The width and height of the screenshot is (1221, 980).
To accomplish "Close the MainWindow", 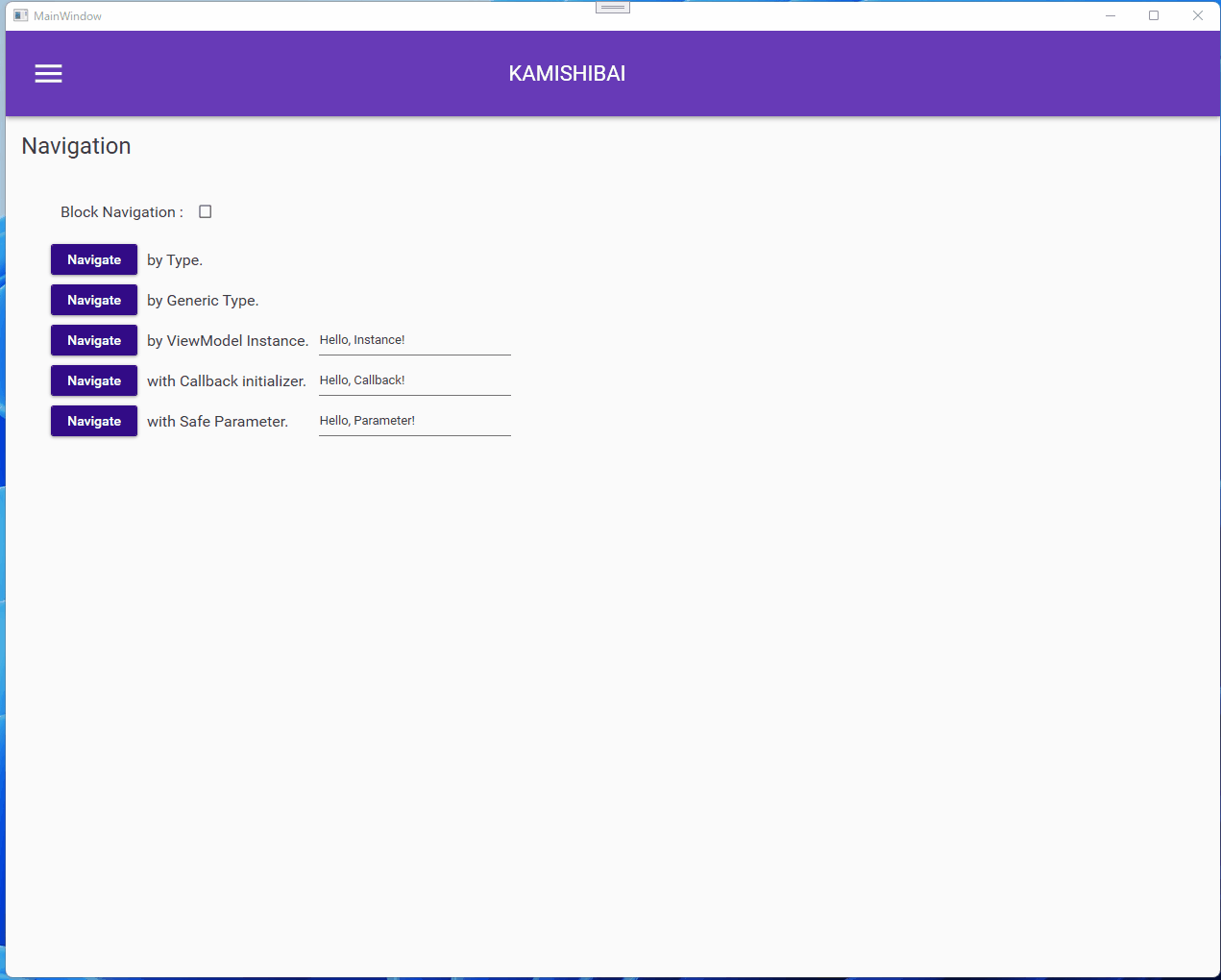I will (1198, 15).
